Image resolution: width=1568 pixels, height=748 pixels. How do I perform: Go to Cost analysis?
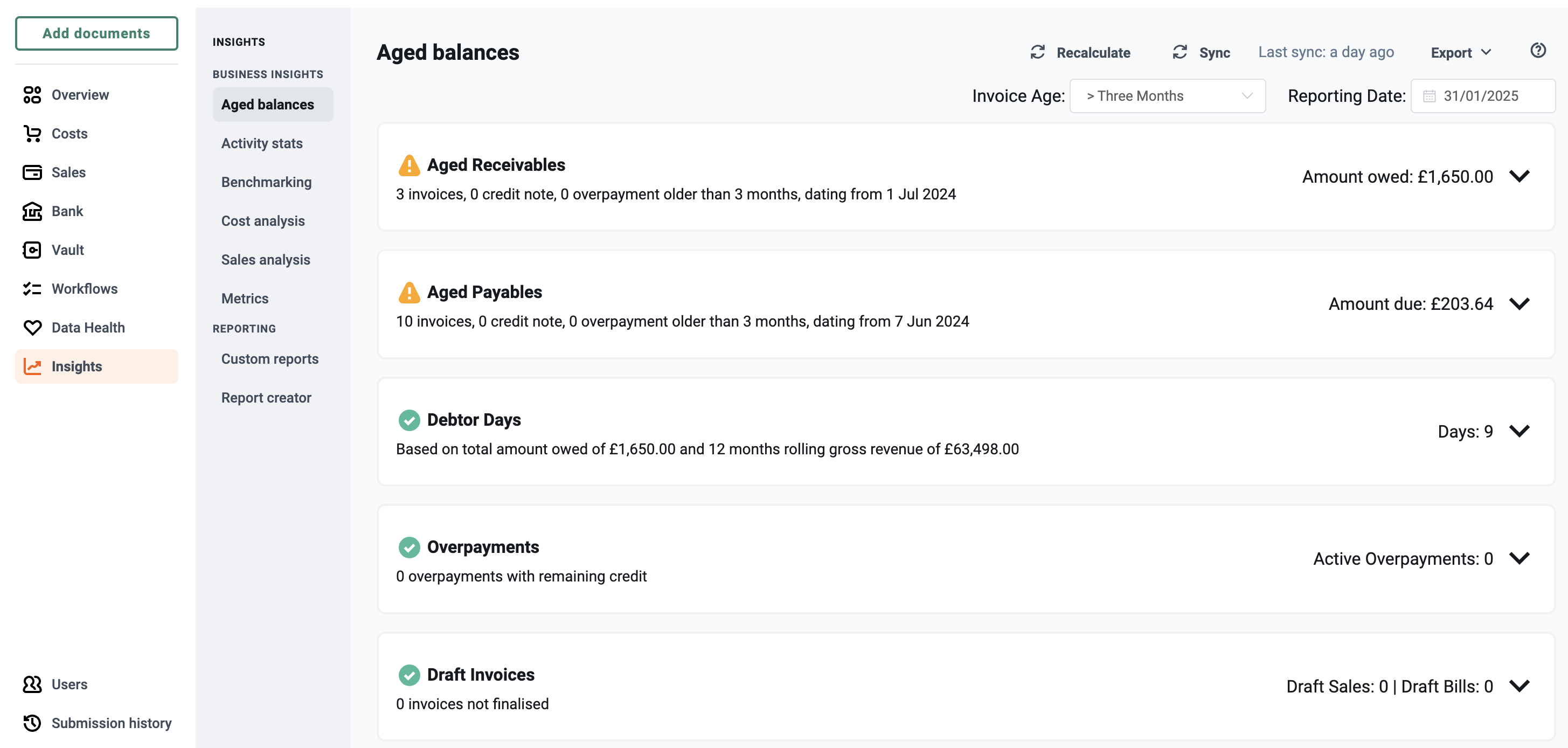pyautogui.click(x=273, y=221)
